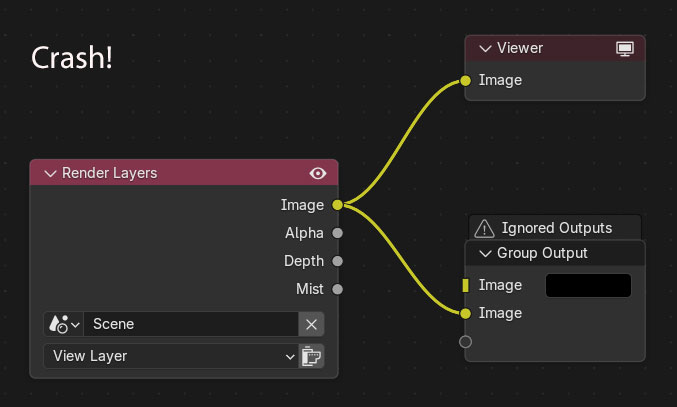677x407 pixels.
Task: Open the View Layer dropdown
Action: pyautogui.click(x=170, y=355)
